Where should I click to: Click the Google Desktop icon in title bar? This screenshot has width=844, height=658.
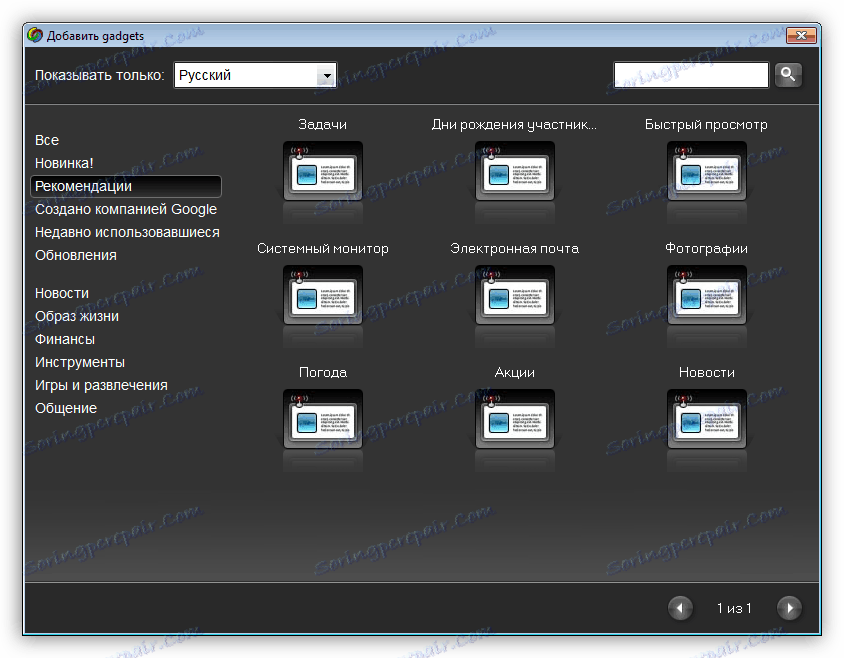point(34,34)
